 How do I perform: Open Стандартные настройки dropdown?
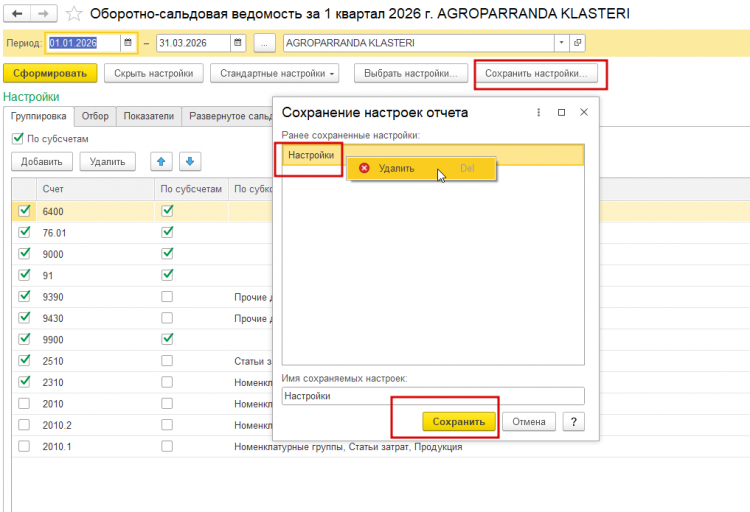(x=275, y=73)
